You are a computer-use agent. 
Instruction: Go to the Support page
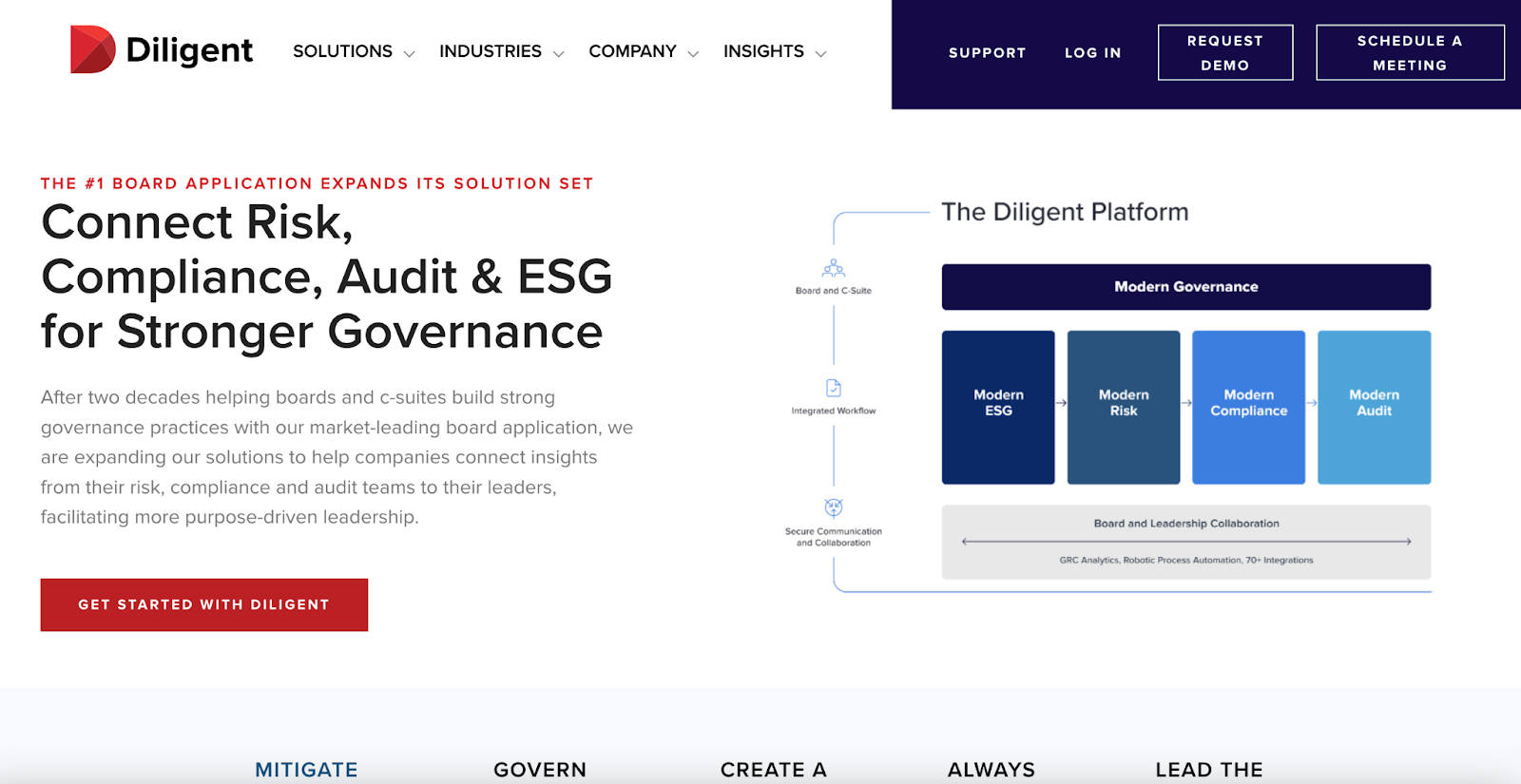[x=987, y=53]
